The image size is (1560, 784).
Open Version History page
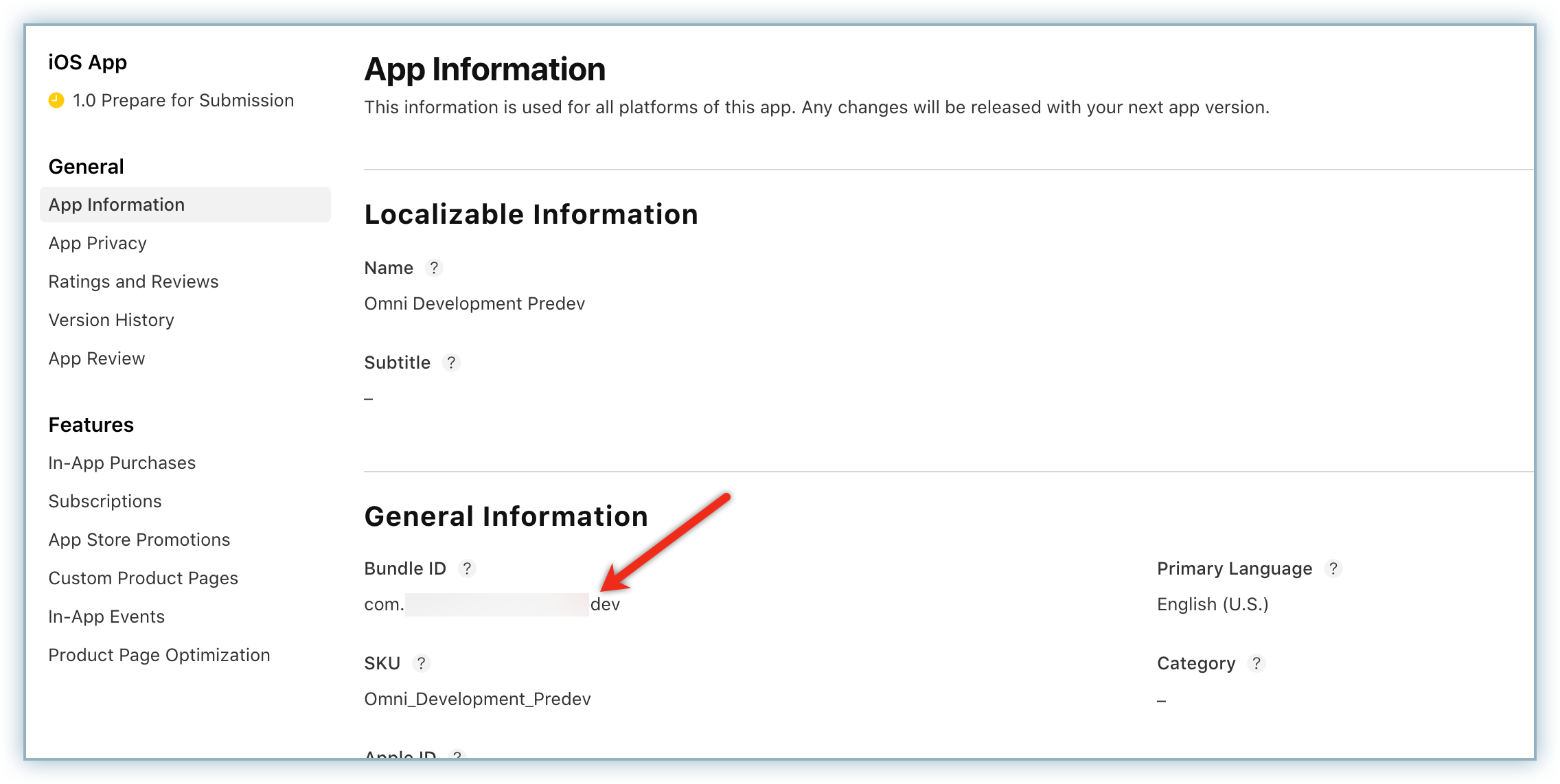111,320
